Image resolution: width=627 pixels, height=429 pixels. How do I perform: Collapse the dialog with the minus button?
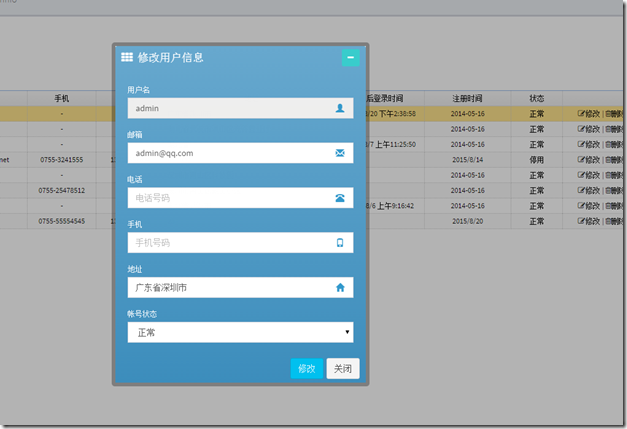(350, 58)
